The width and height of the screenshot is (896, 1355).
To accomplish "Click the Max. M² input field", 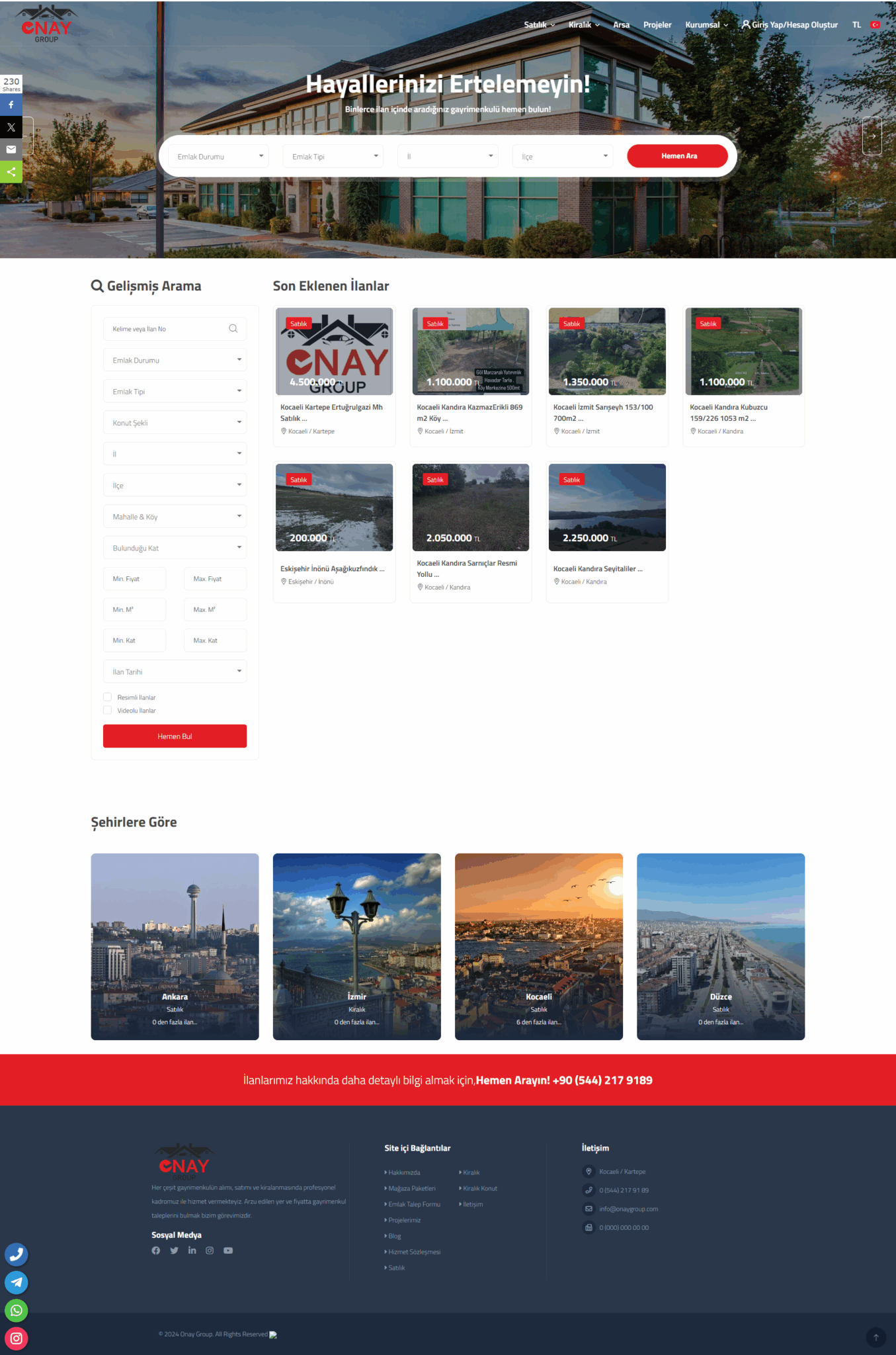I will pyautogui.click(x=215, y=609).
